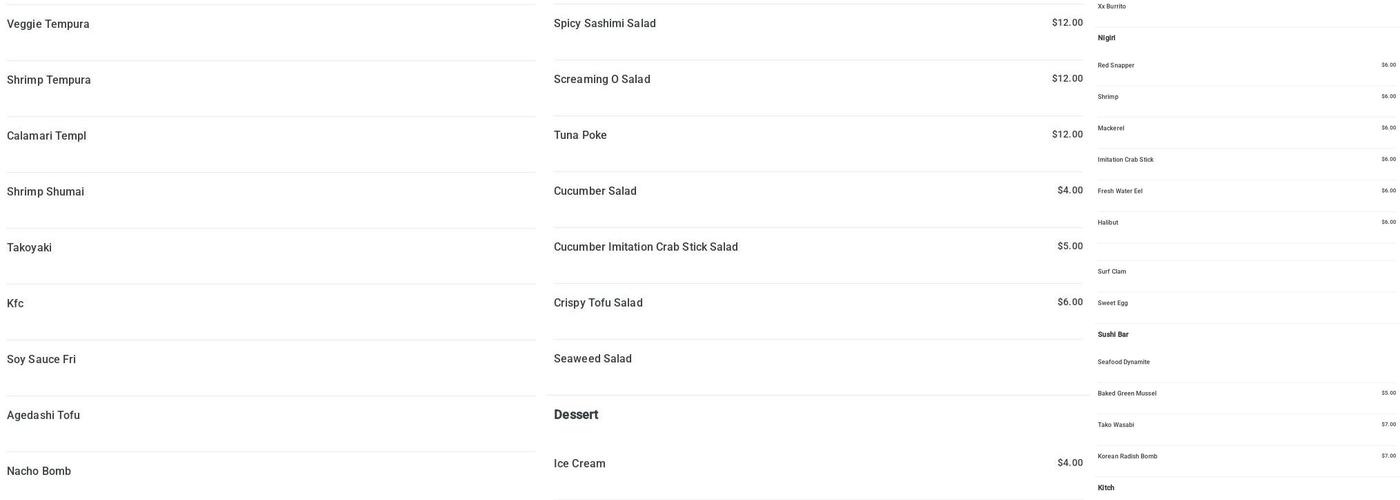1400x500 pixels.
Task: Select the Takoyaki menu item
Action: click(30, 248)
